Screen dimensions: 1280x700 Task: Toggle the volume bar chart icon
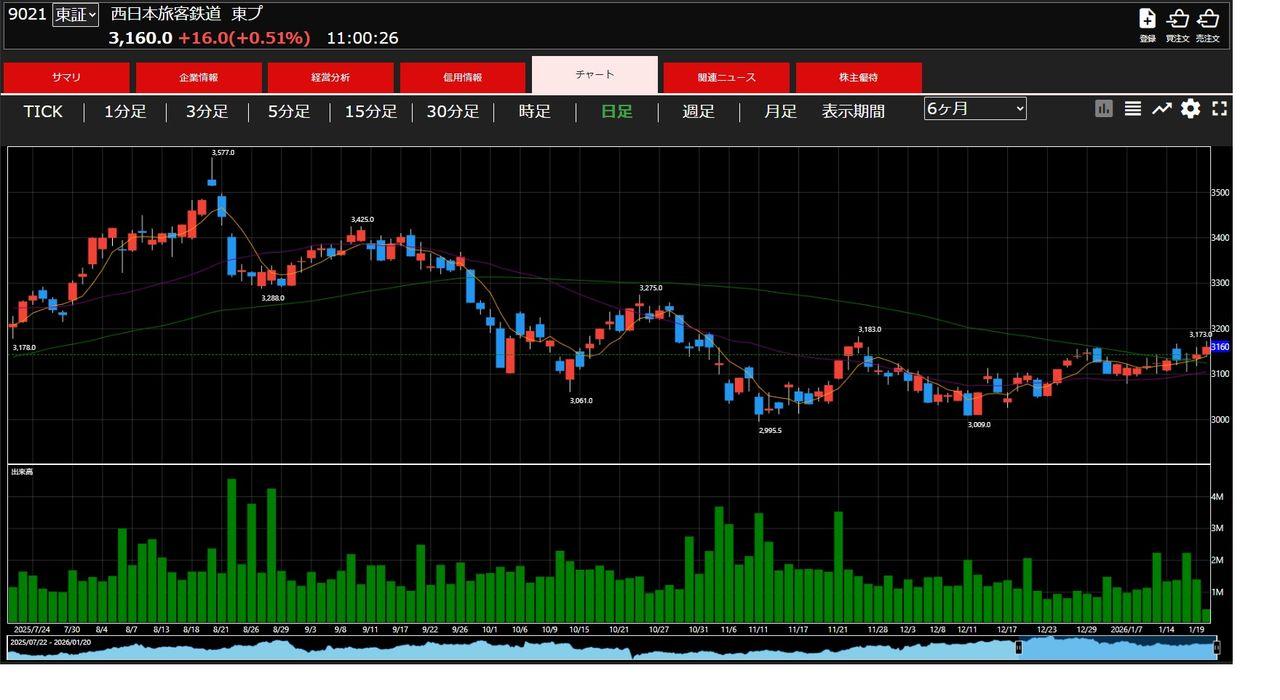[1104, 109]
